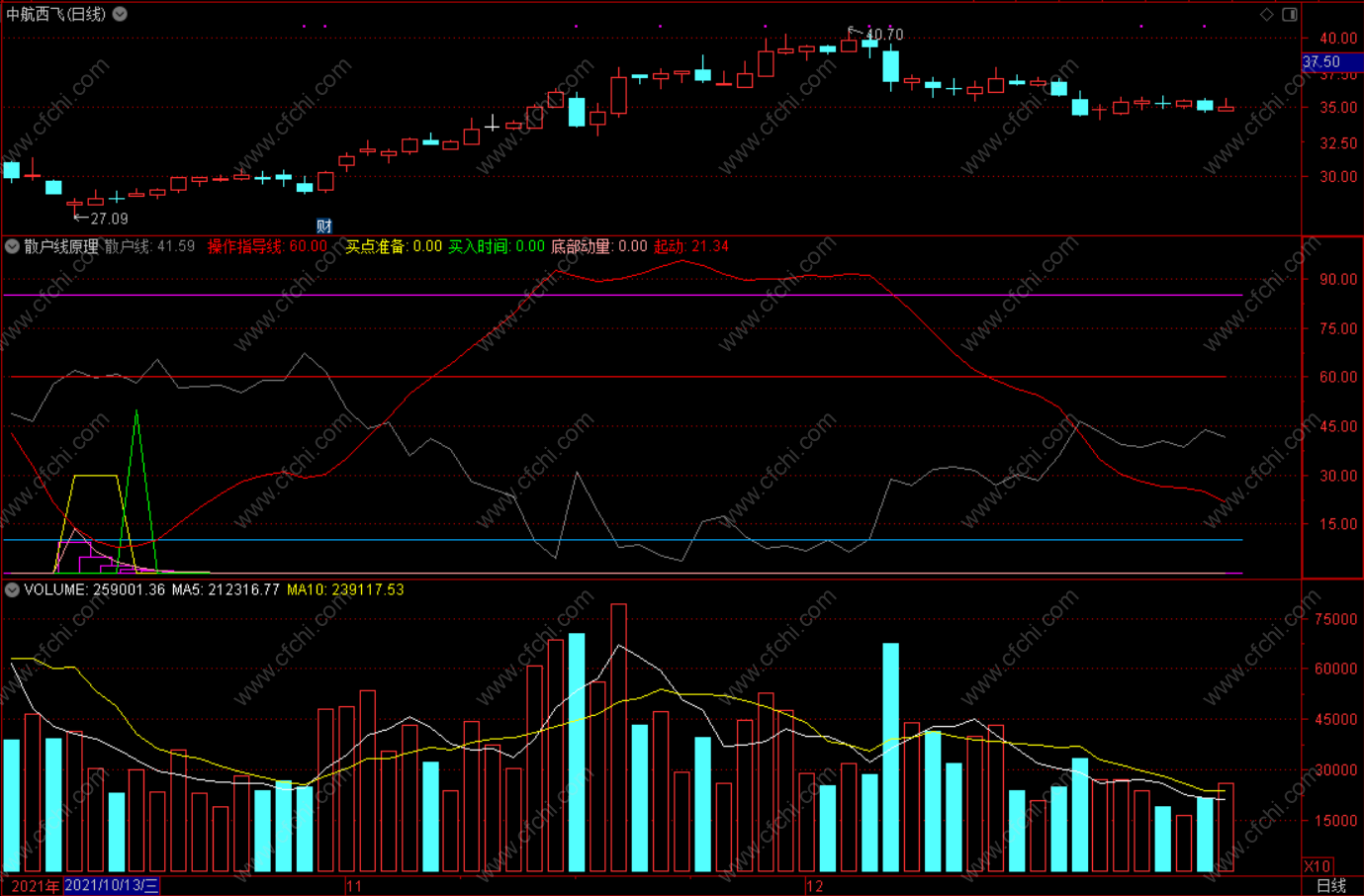
Task: Click the MA10: 239117.53 label
Action: (345, 589)
